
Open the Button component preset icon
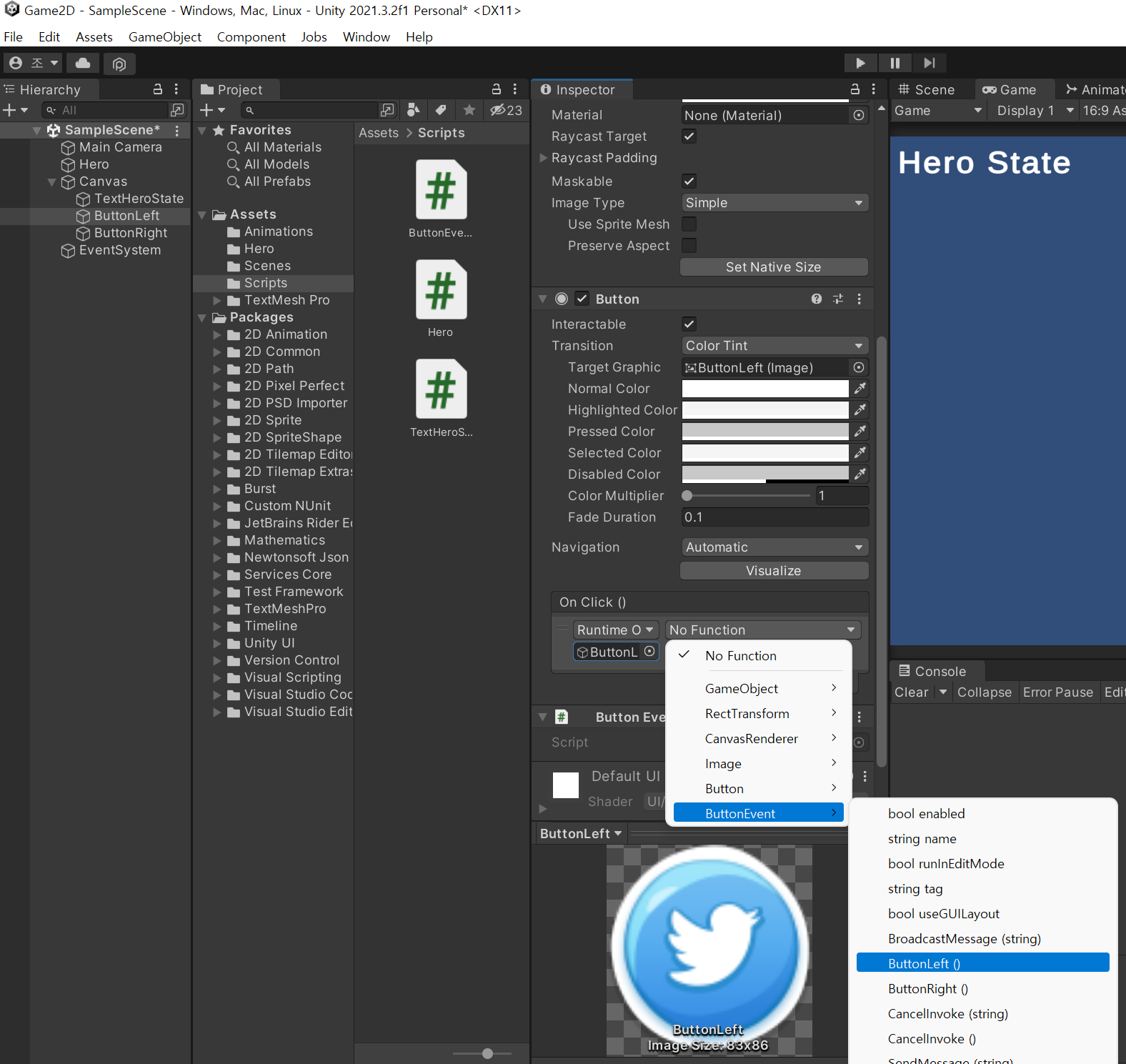837,299
